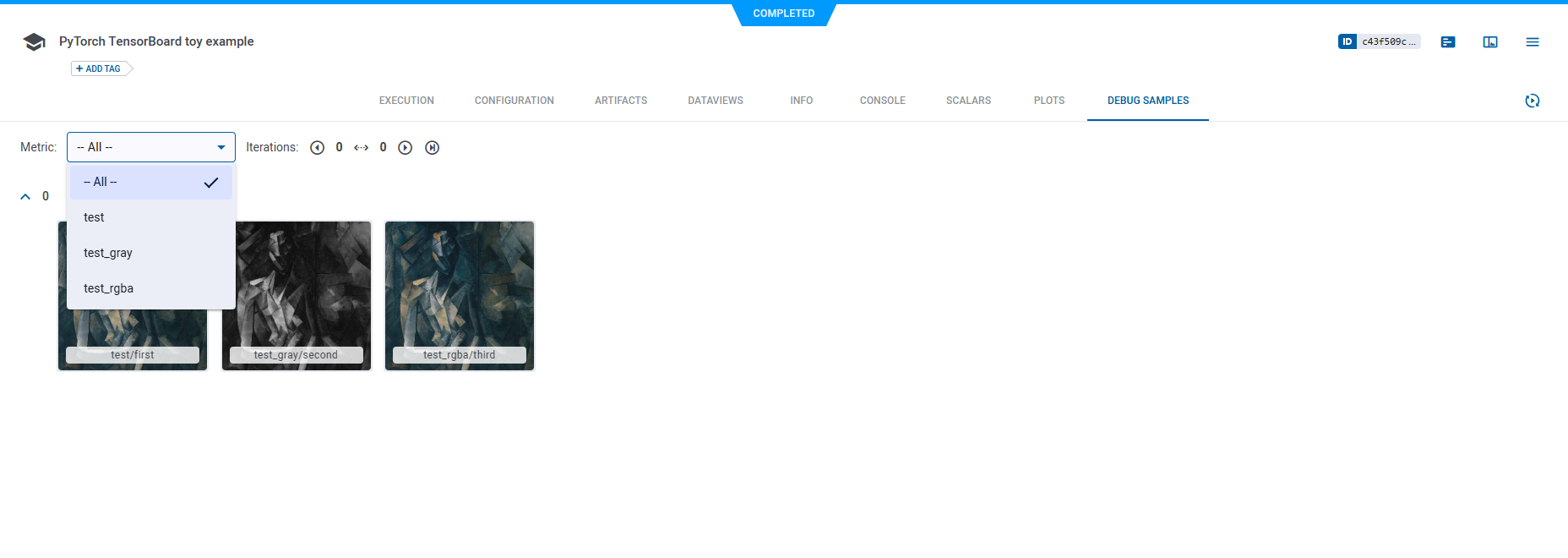The width and height of the screenshot is (1568, 558).
Task: Jump to the latest iteration icon
Action: (433, 148)
